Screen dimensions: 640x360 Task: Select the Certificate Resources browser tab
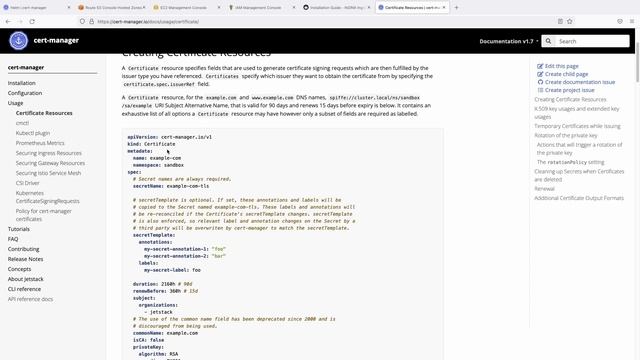[x=411, y=7]
